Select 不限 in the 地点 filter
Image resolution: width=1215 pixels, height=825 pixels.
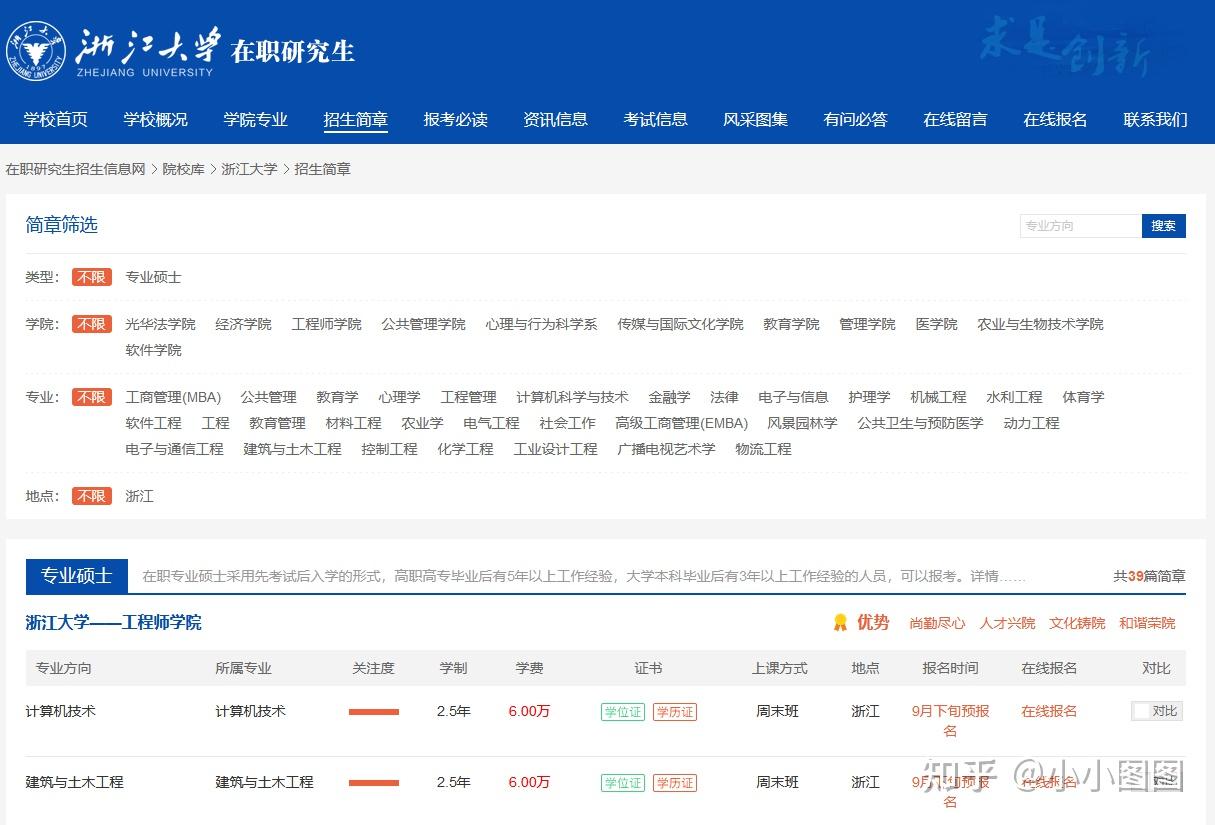(x=92, y=496)
